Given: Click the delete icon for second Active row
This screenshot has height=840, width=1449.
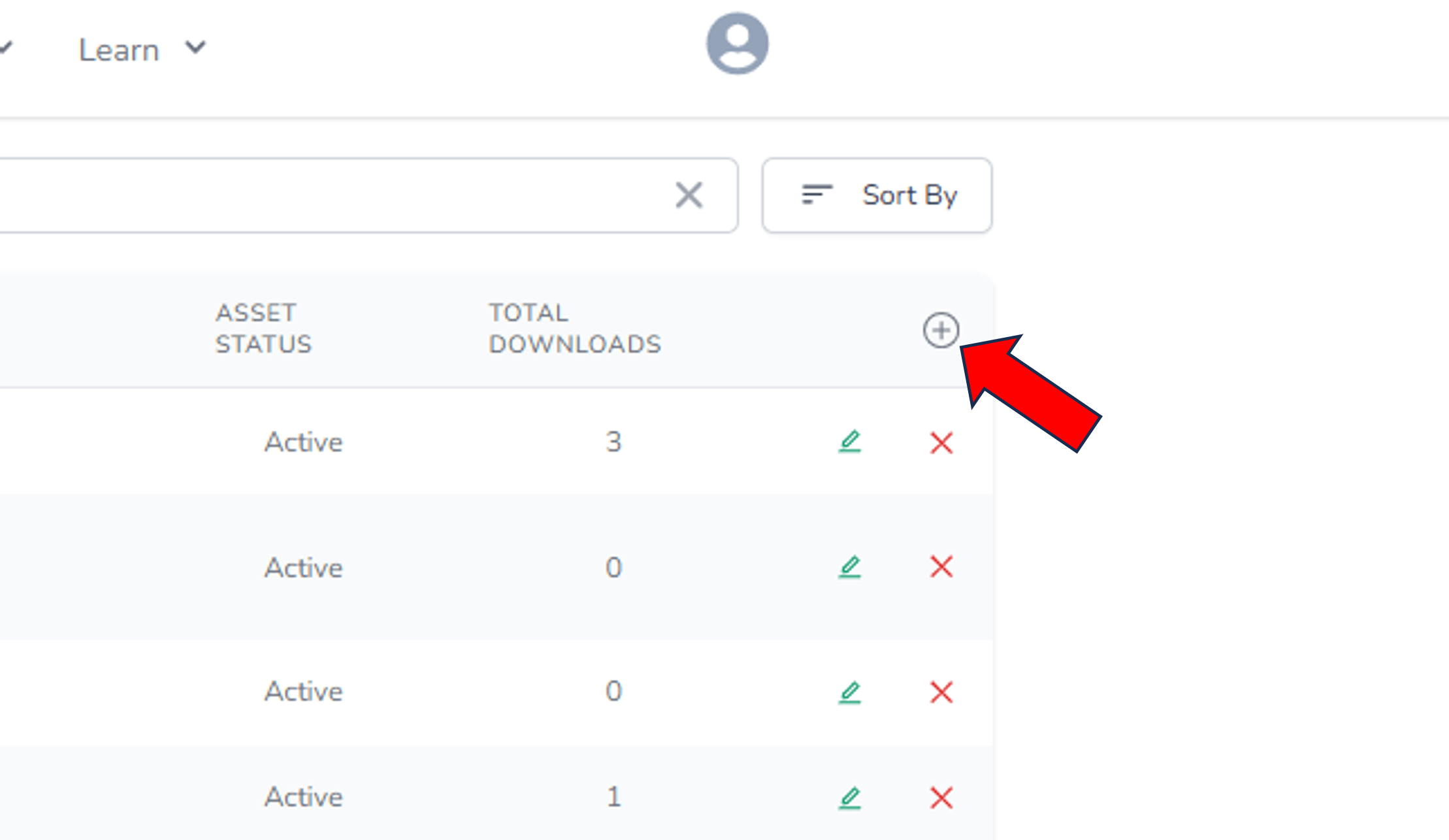Looking at the screenshot, I should (x=940, y=567).
